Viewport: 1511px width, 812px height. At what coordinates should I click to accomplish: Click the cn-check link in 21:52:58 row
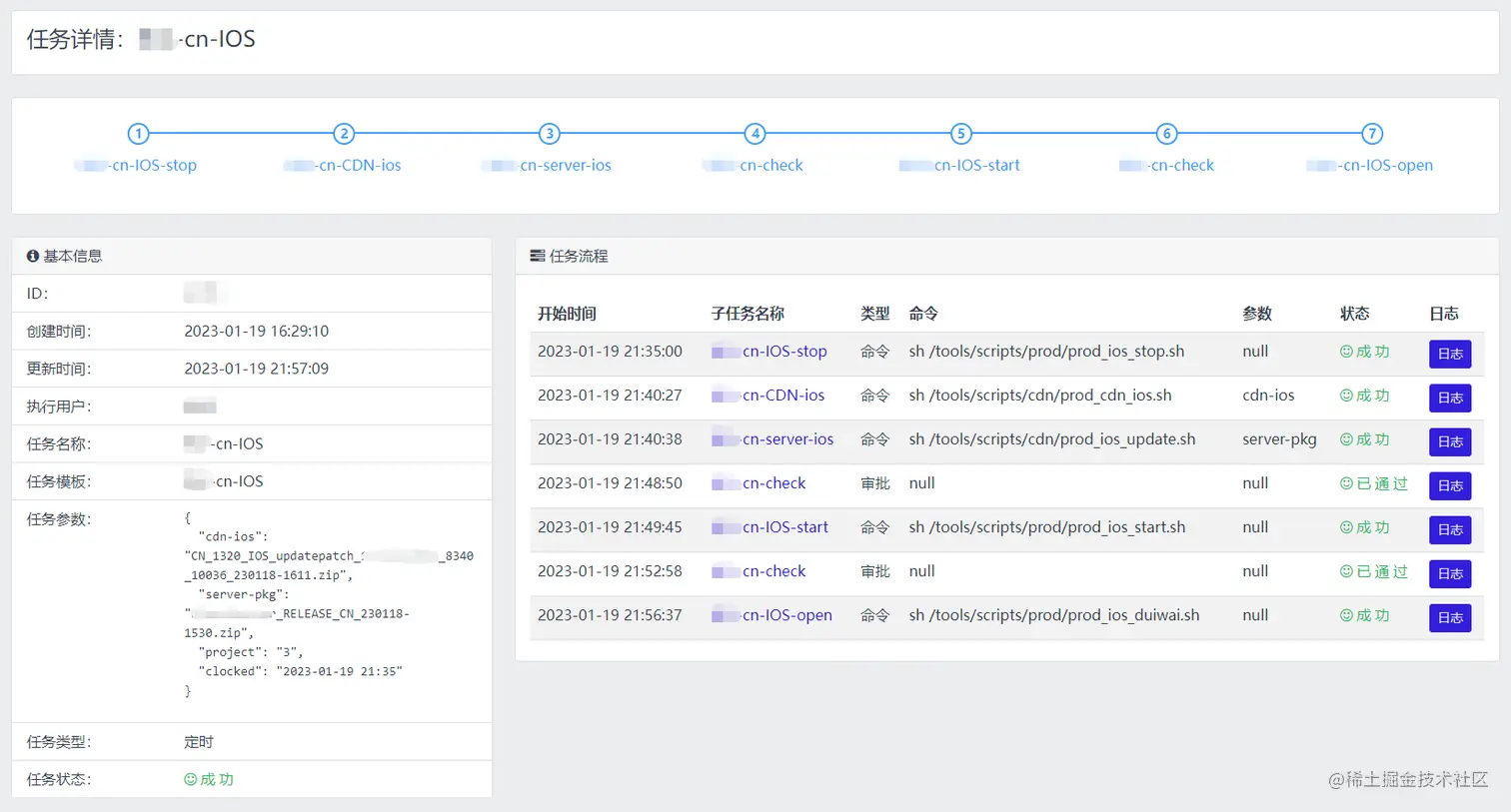pyautogui.click(x=758, y=571)
